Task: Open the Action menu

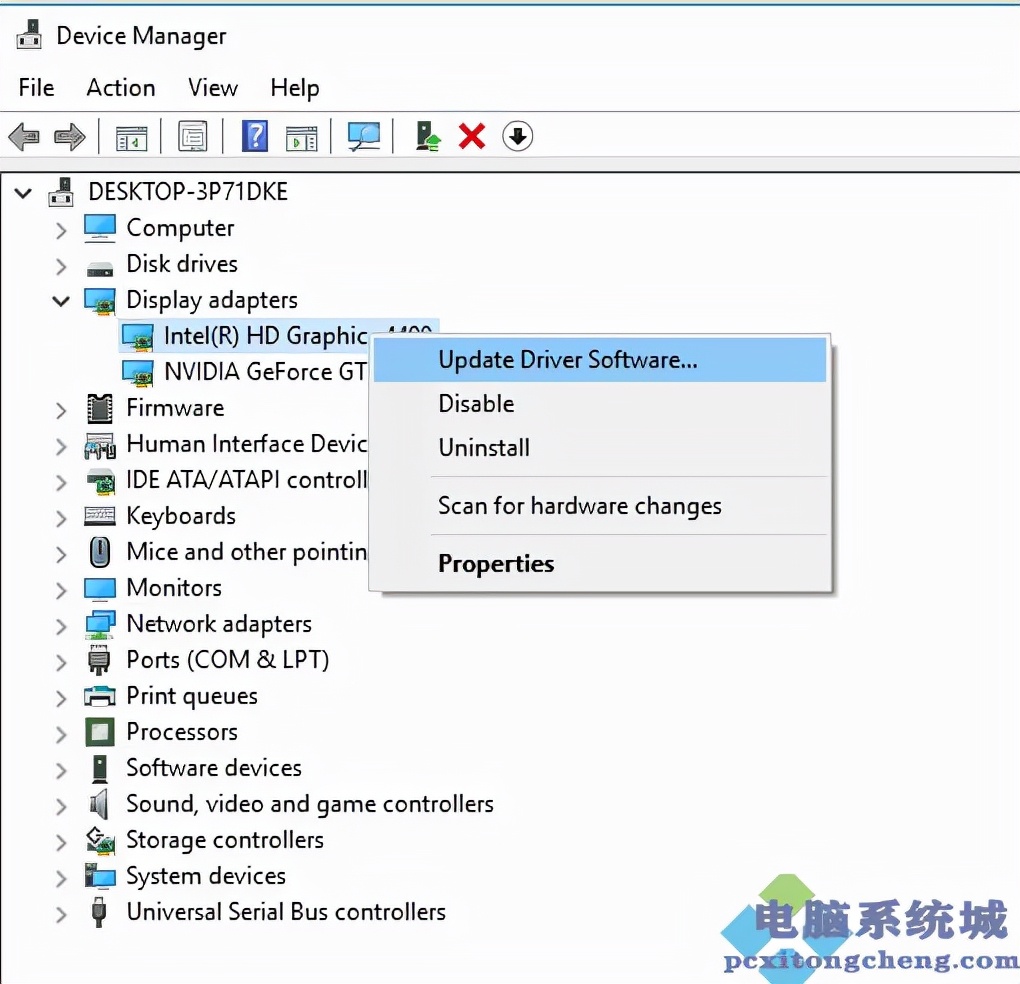Action: click(120, 88)
